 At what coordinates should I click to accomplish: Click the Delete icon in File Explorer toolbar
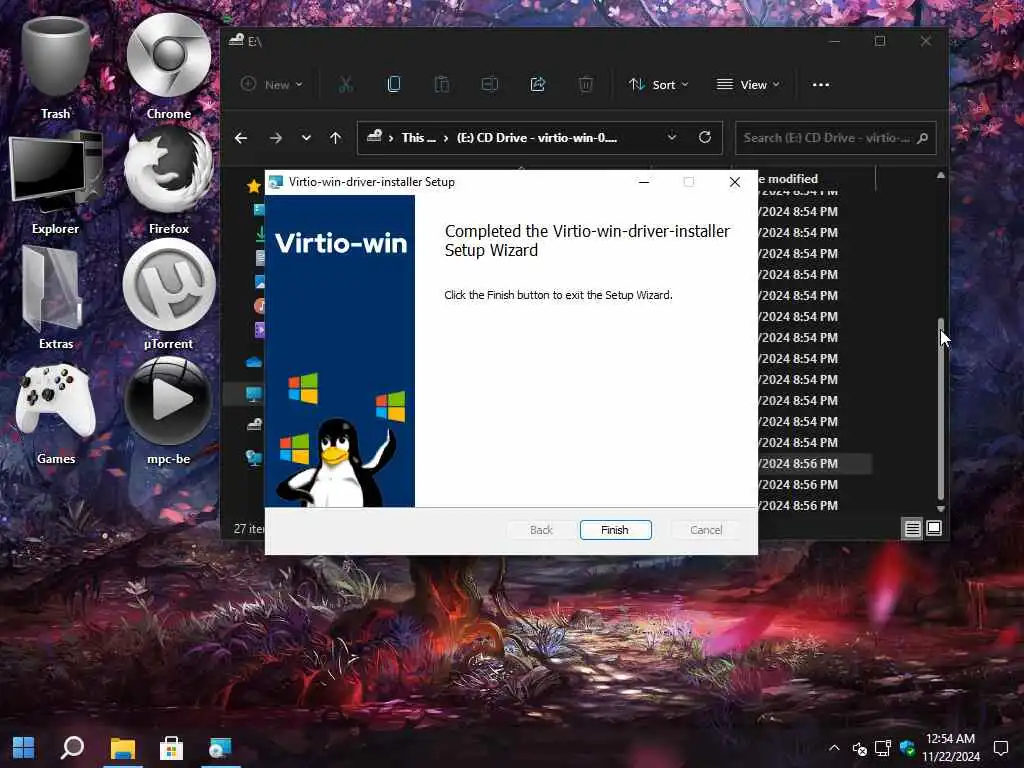point(586,84)
